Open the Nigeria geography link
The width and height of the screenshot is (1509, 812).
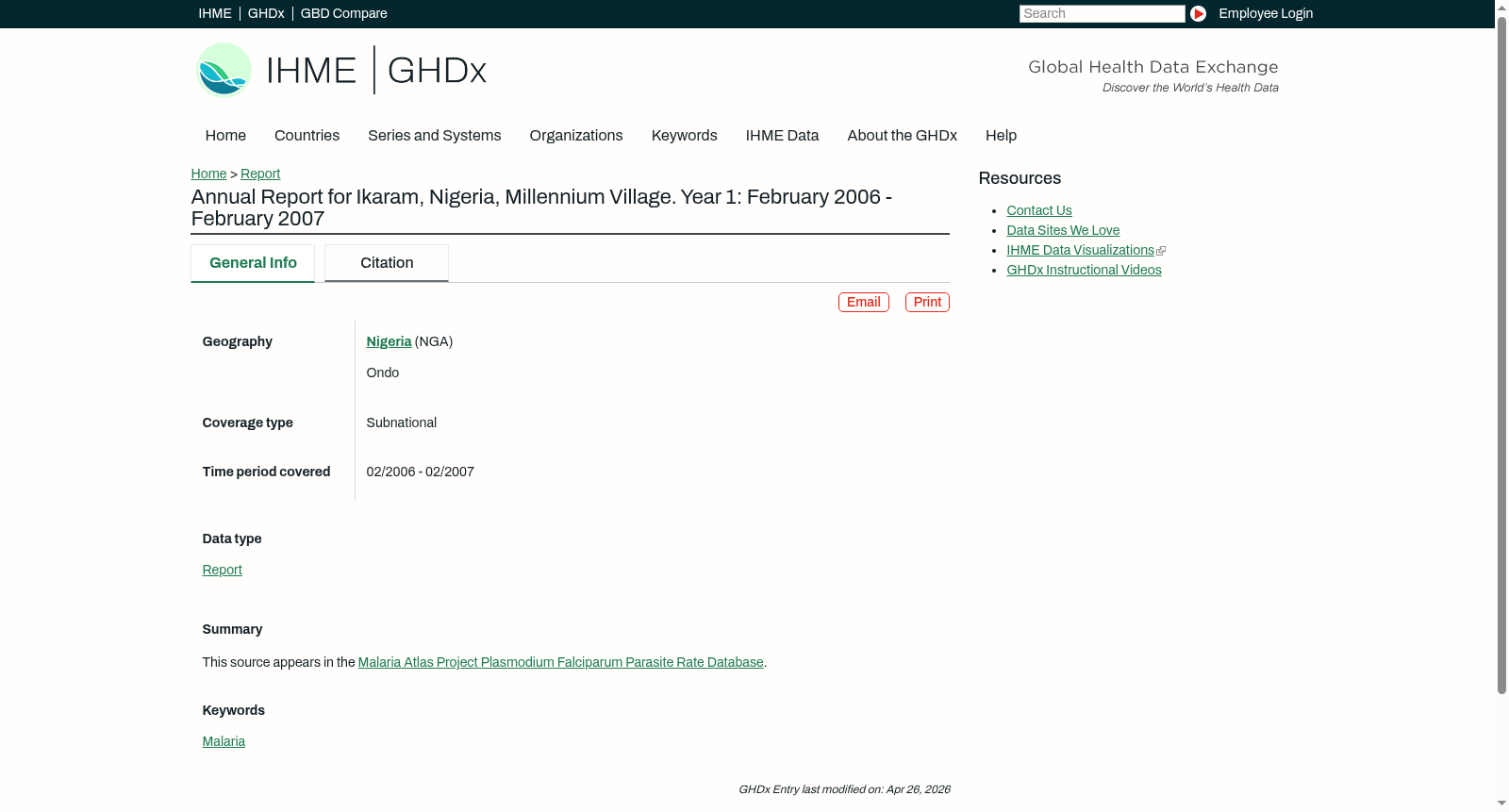389,341
